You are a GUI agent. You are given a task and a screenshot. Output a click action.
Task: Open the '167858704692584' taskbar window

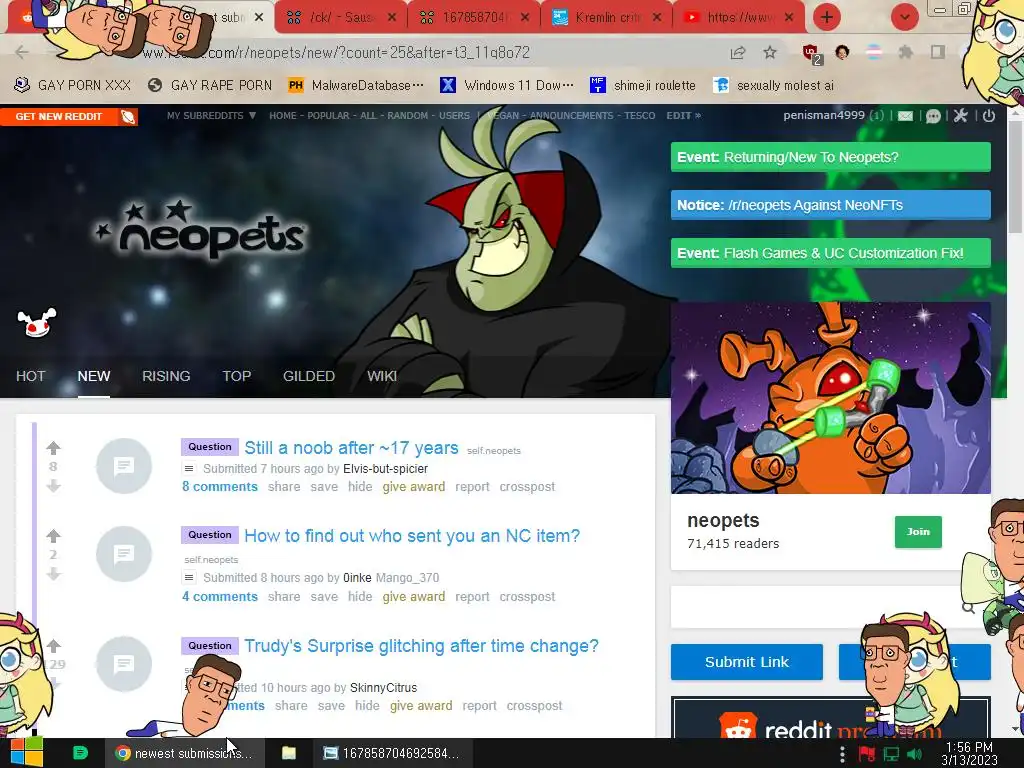tap(392, 753)
